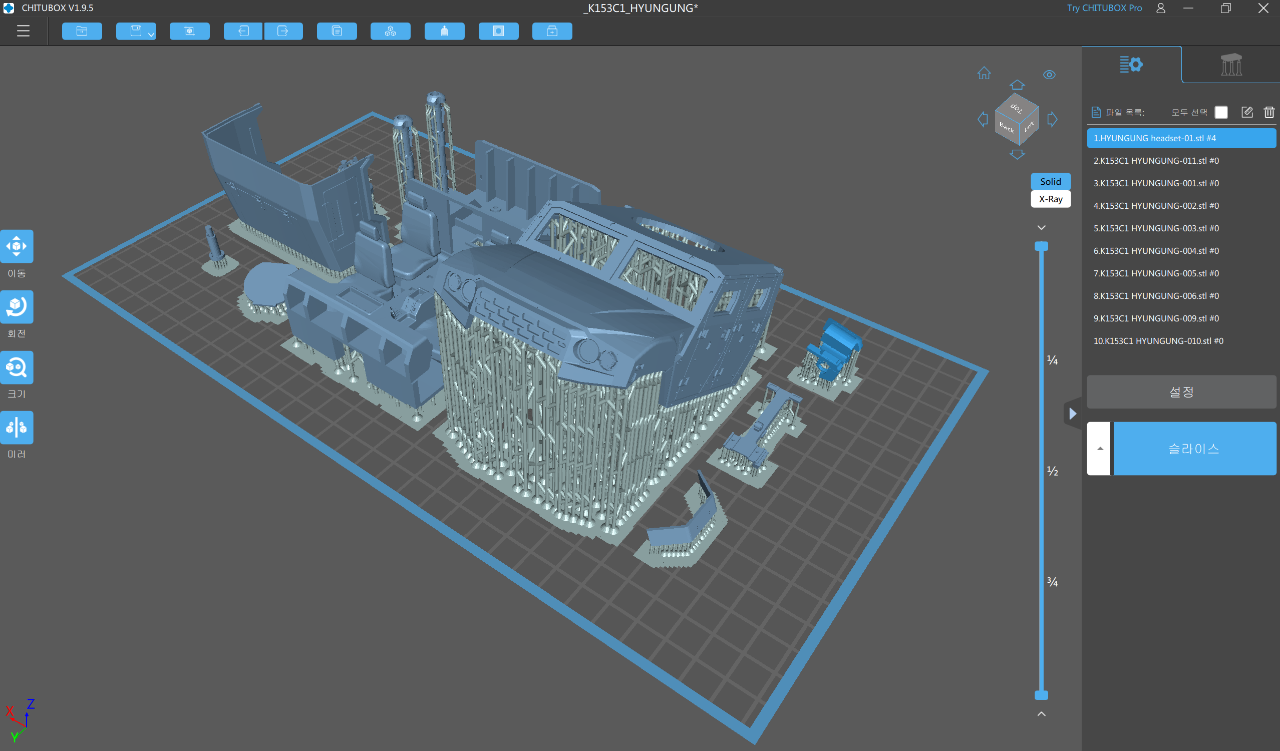The height and width of the screenshot is (751, 1280).
Task: Switch to the supports settings tab
Action: pos(1231,65)
